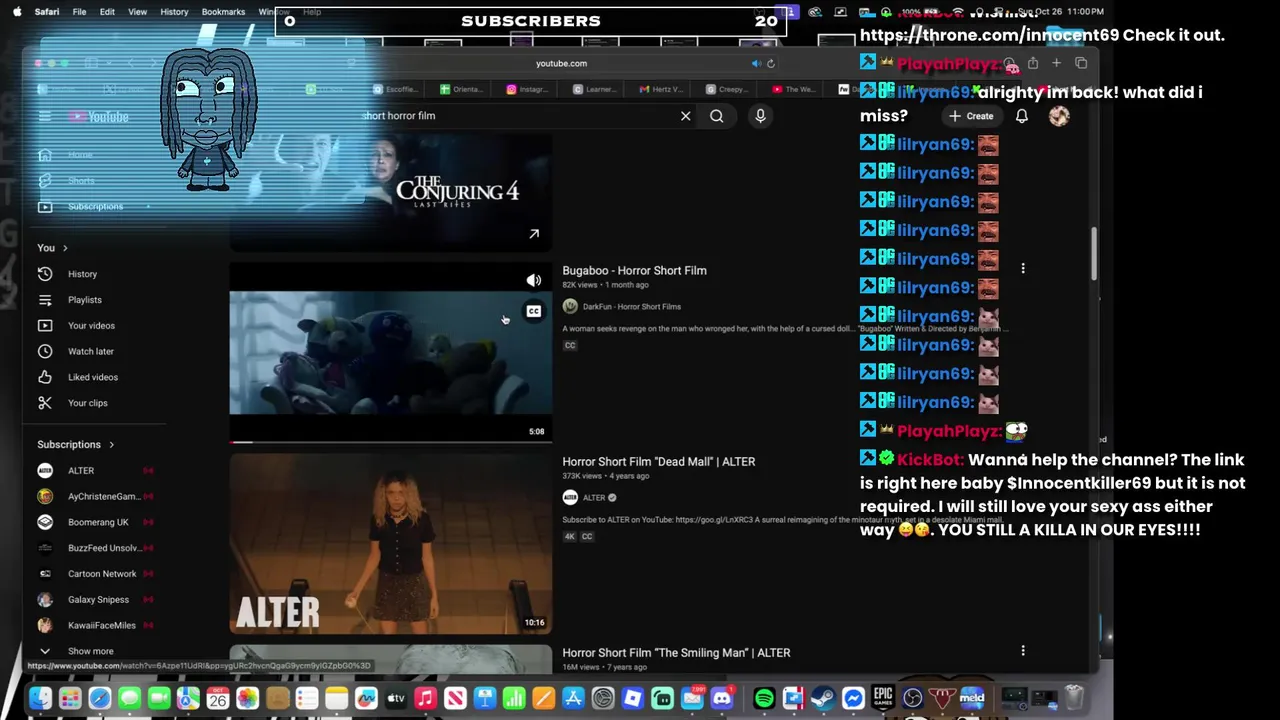Switch to the Learner... tab in Safari

tap(594, 89)
